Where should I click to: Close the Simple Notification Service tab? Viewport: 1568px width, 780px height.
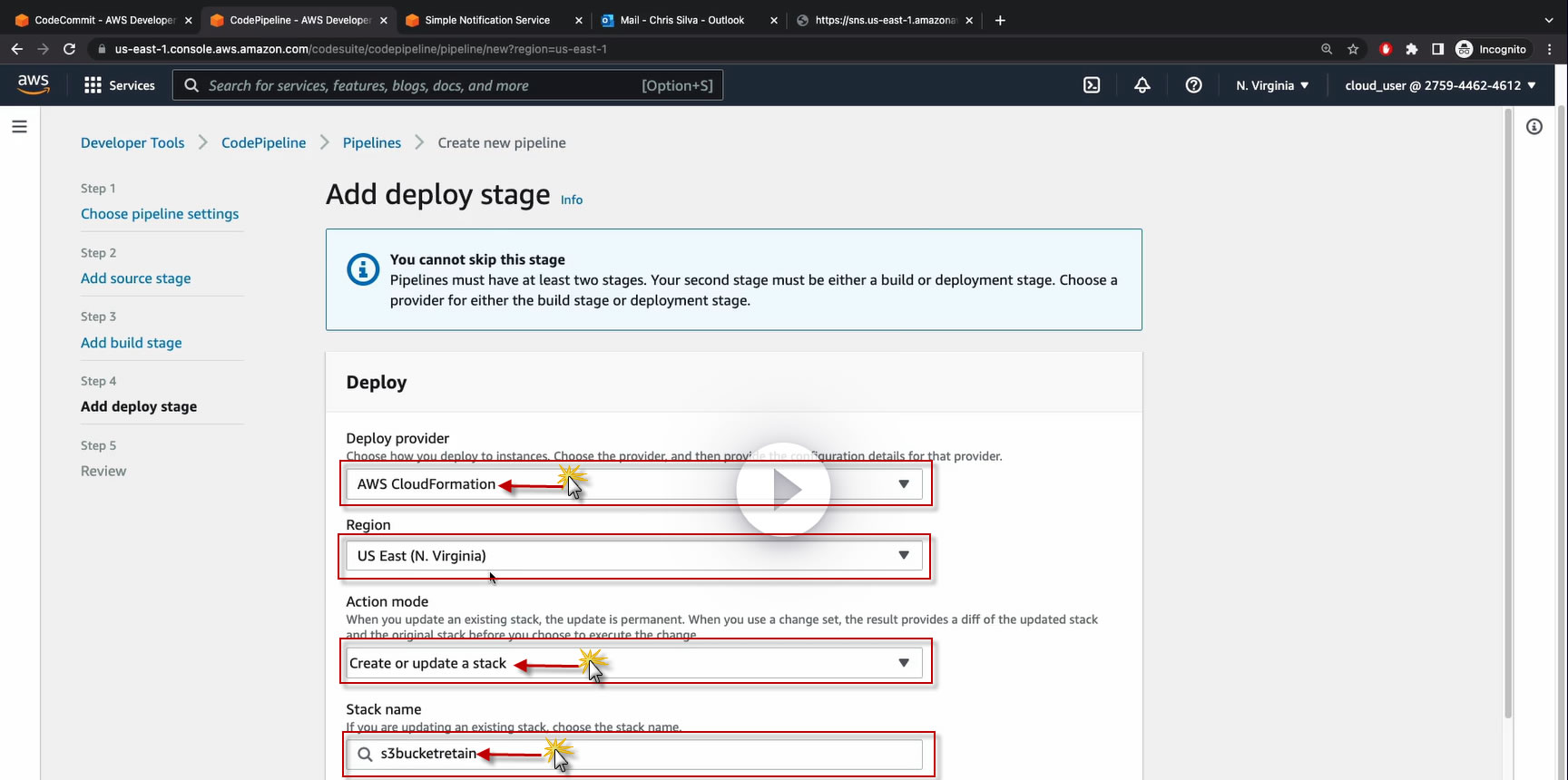tap(579, 20)
